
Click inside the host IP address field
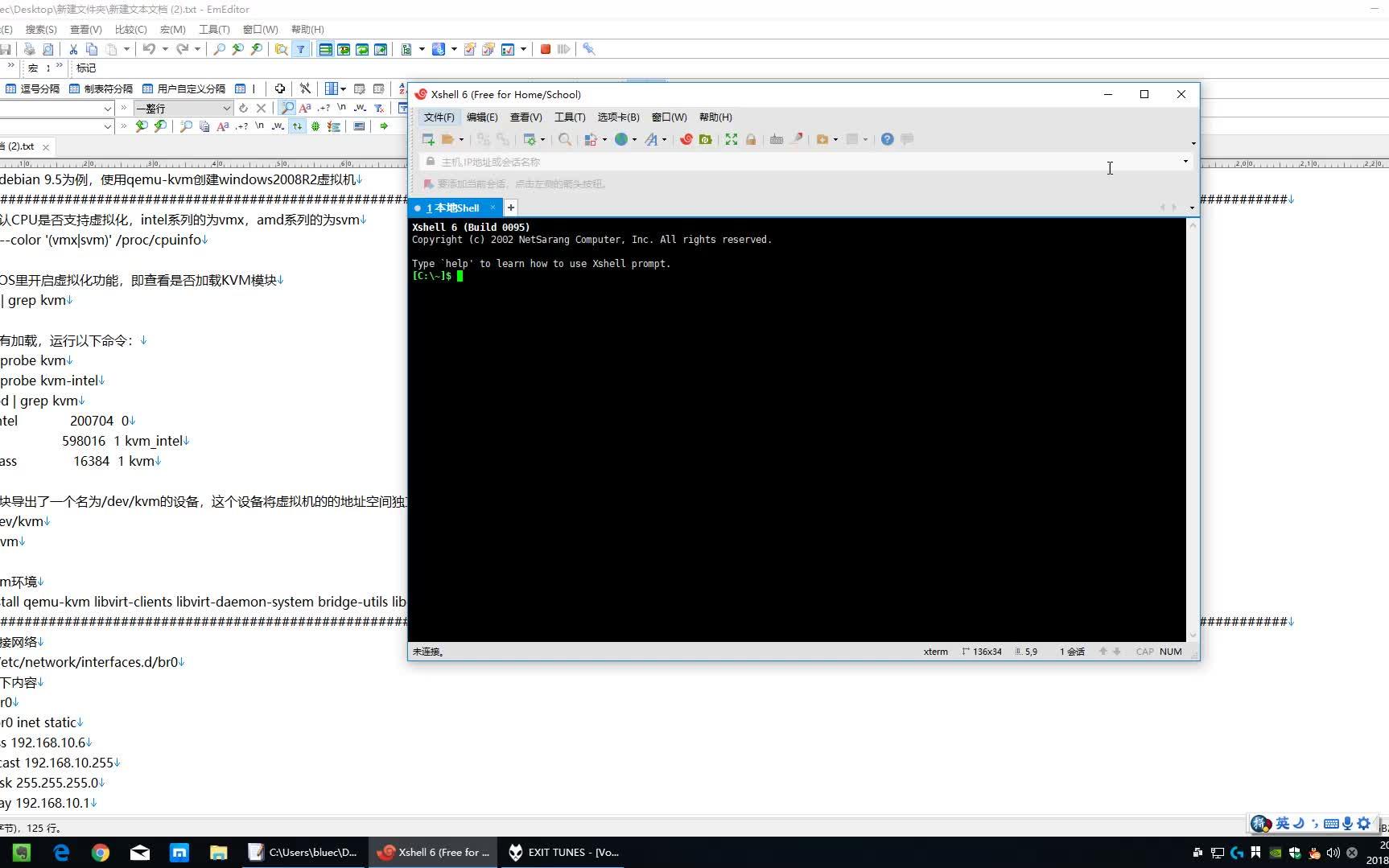coord(644,161)
